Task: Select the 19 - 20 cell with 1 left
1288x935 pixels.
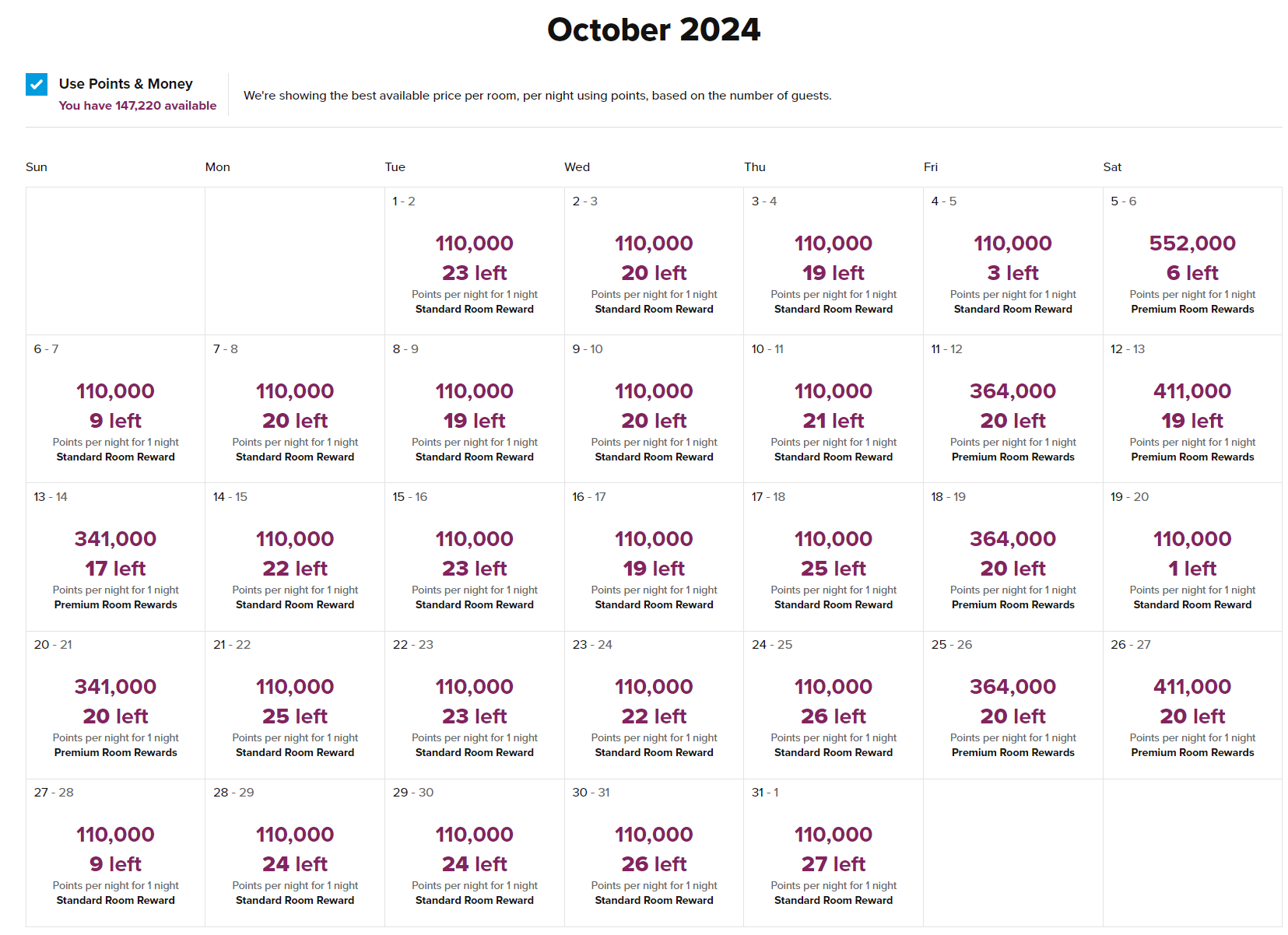Action: pyautogui.click(x=1192, y=557)
